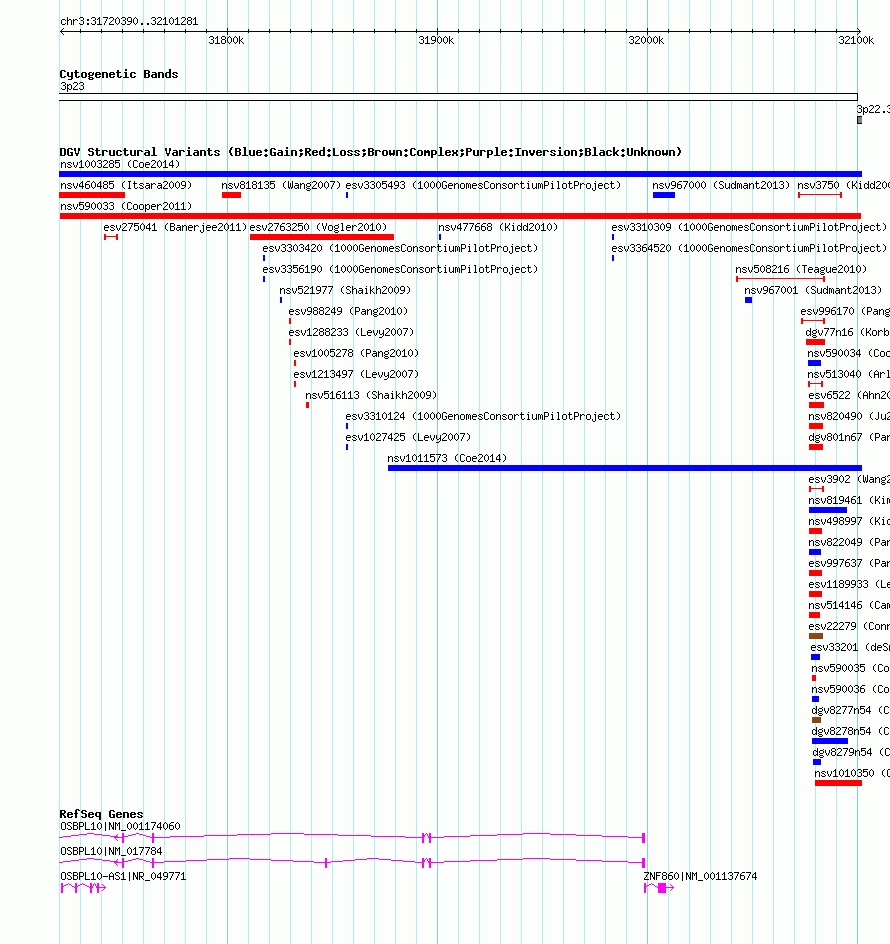Open the nsv477668 (Kidd2010) label

[498, 228]
